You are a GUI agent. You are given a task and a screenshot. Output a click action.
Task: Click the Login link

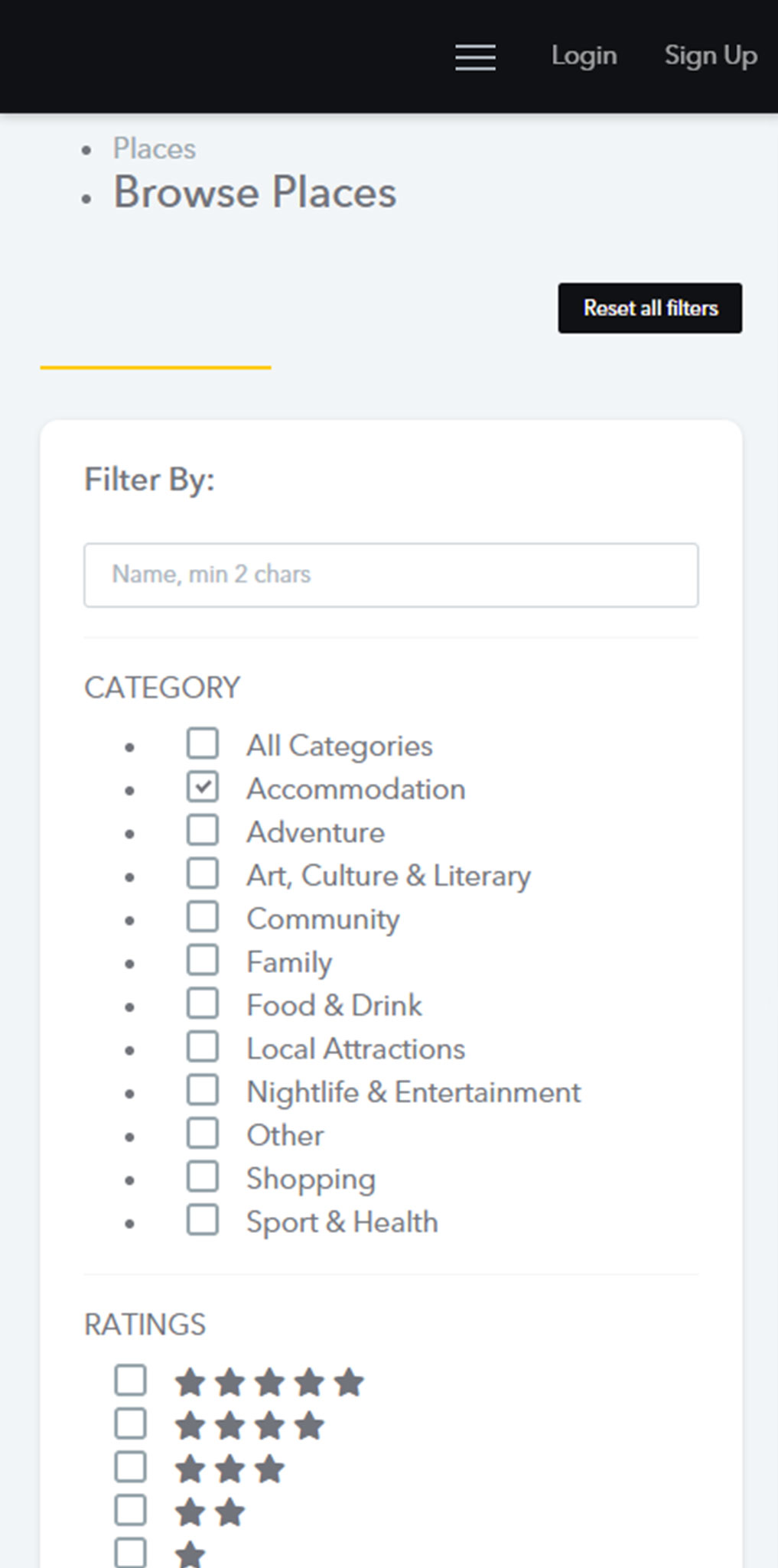584,56
